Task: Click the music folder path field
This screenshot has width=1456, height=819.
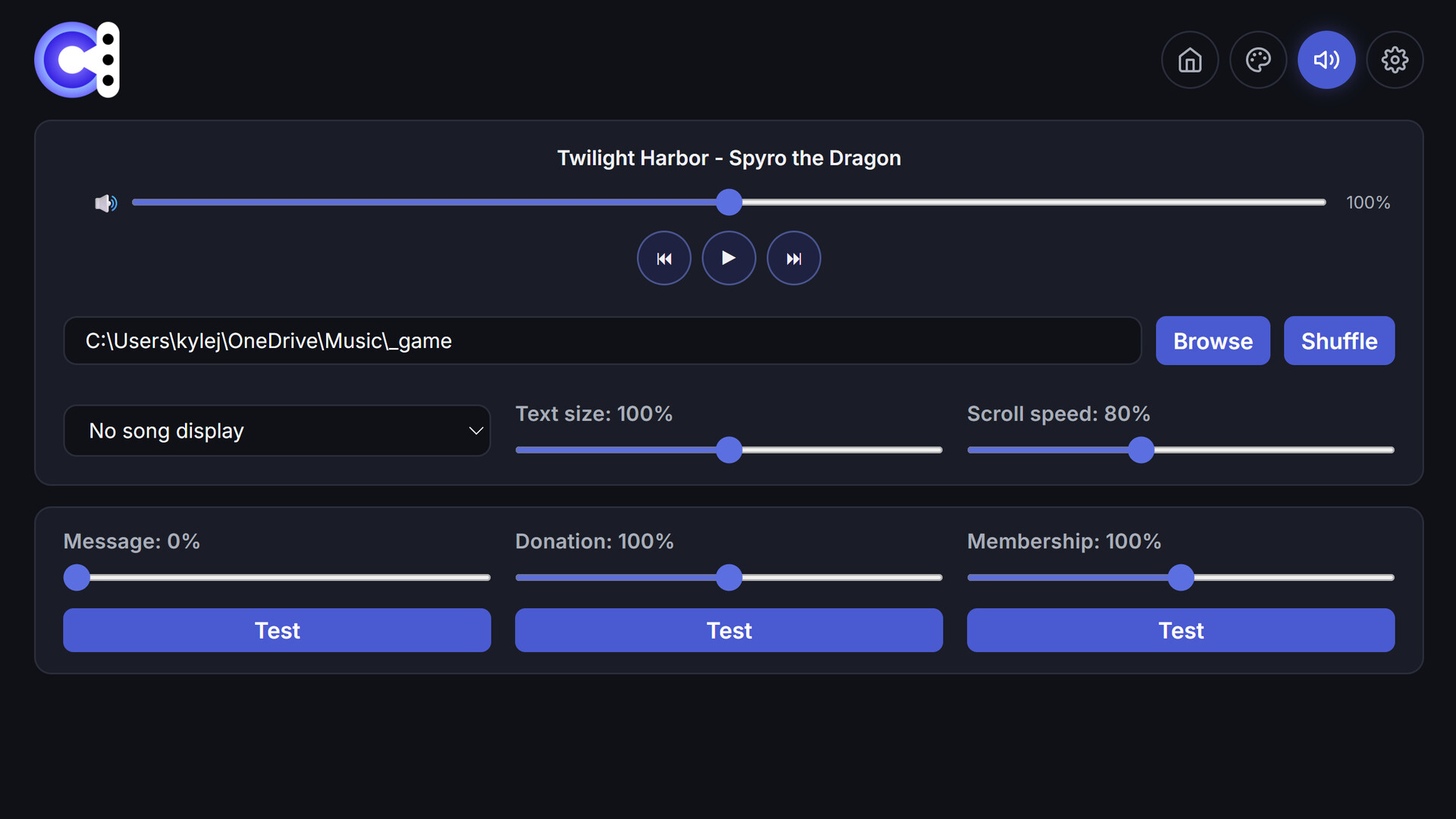Action: (602, 341)
